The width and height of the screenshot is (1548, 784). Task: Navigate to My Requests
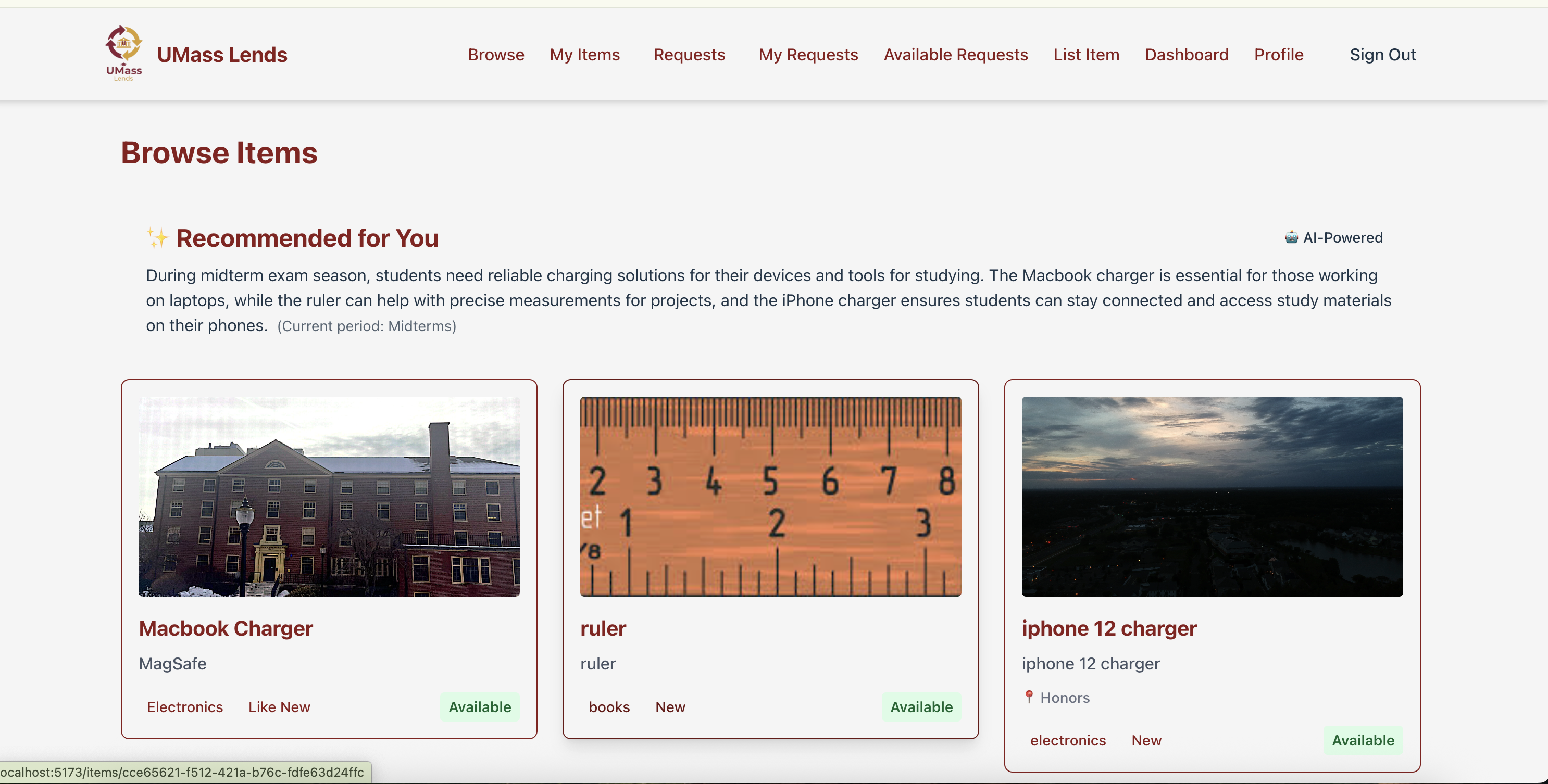(x=808, y=55)
